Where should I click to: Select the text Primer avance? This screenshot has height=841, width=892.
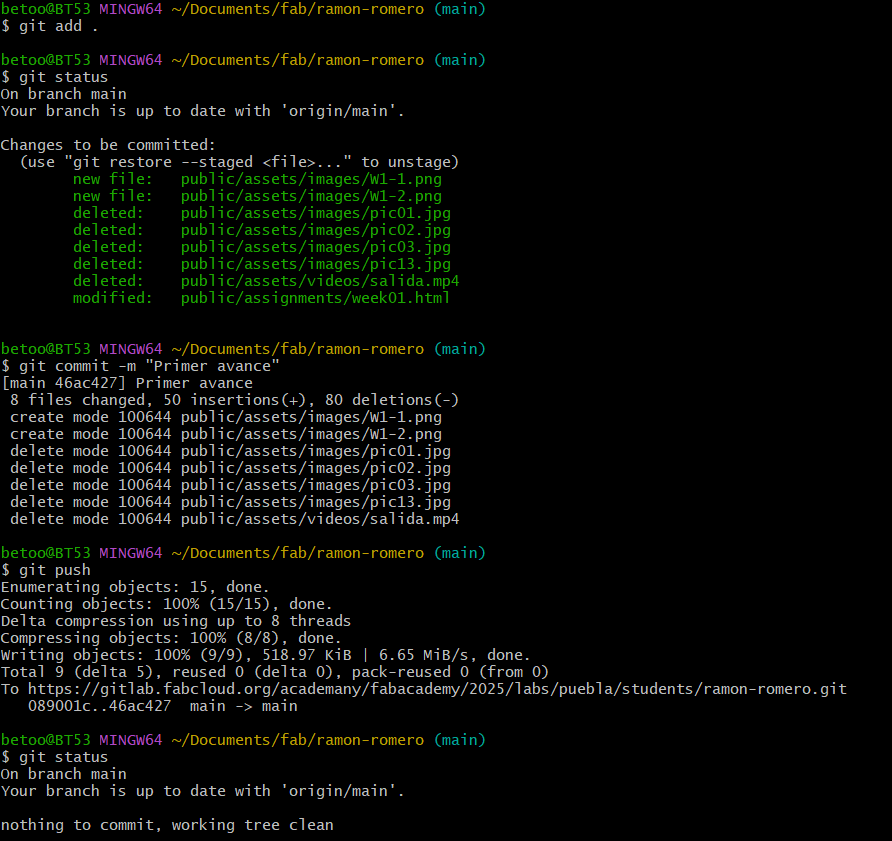193,382
